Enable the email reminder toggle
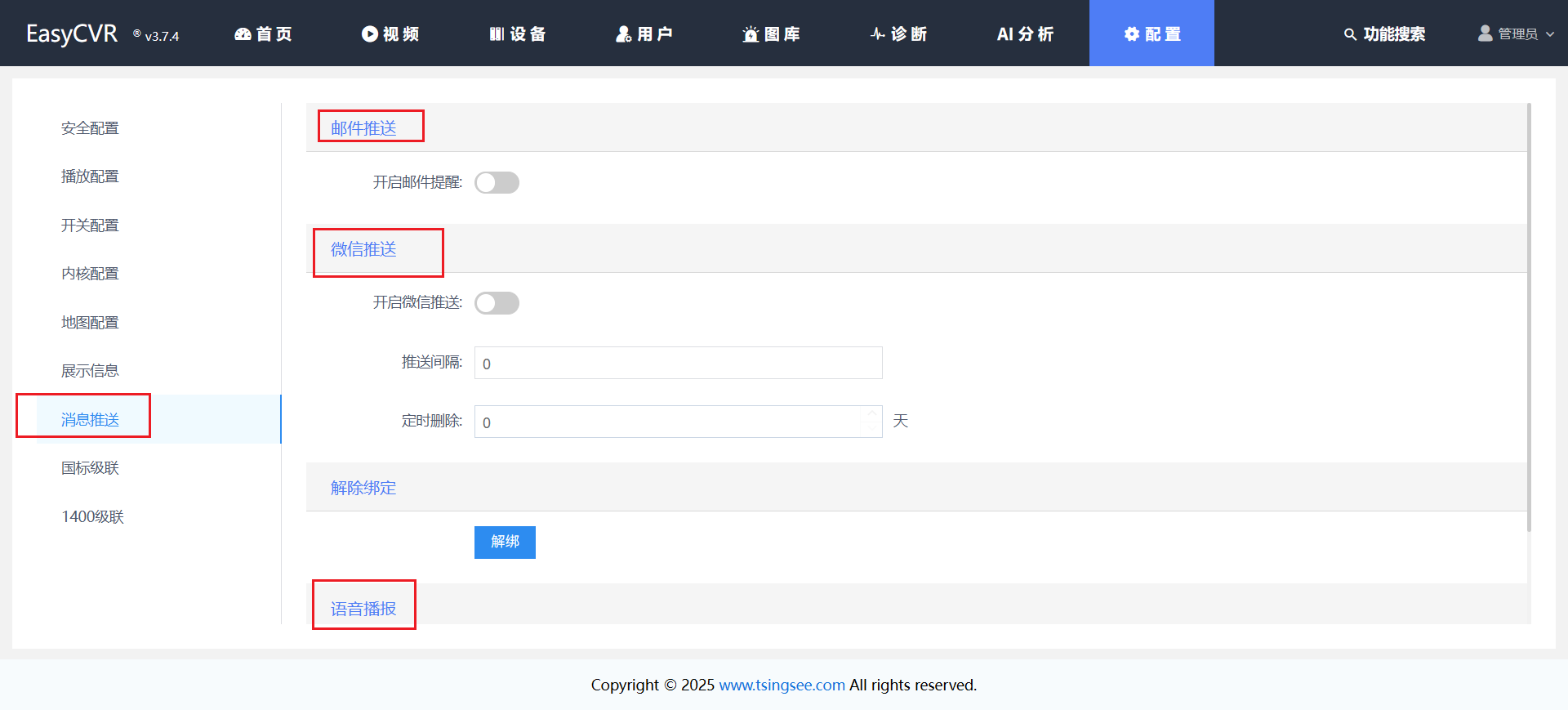The image size is (1568, 710). (x=497, y=182)
